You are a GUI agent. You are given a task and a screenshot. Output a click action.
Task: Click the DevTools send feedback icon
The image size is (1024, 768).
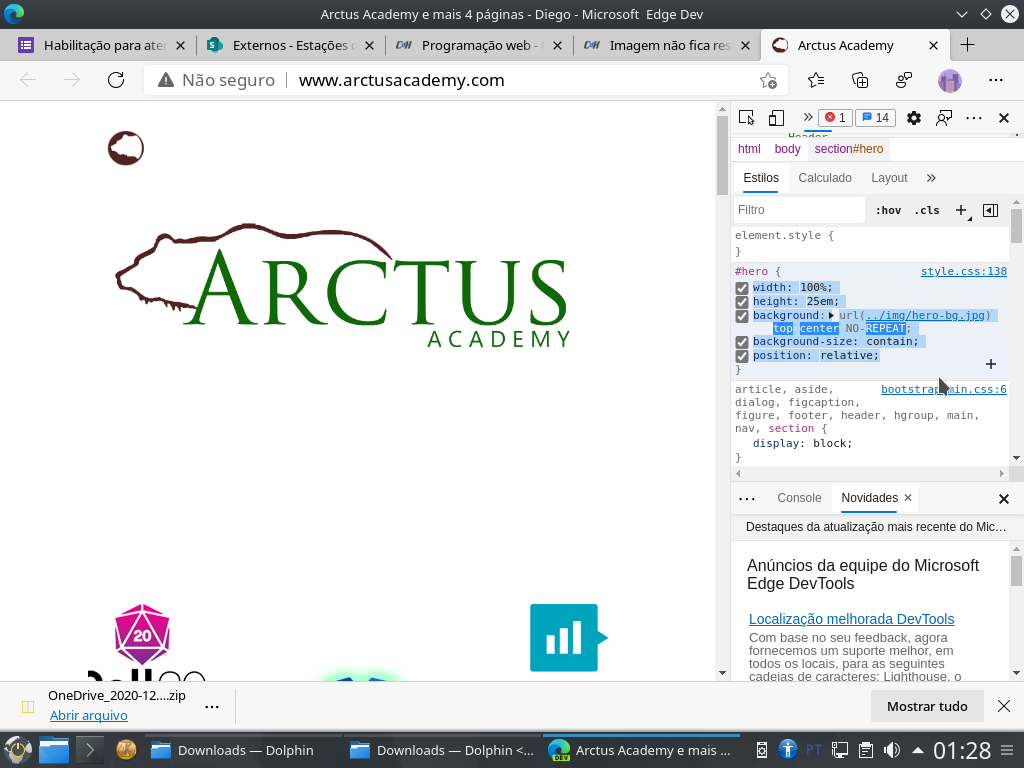coord(944,118)
